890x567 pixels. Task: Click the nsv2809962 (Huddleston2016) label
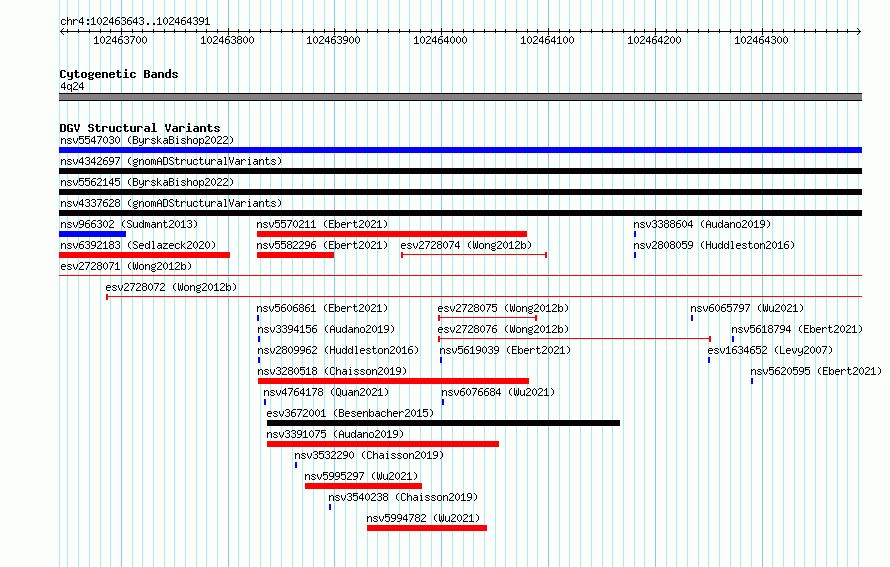pyautogui.click(x=338, y=350)
